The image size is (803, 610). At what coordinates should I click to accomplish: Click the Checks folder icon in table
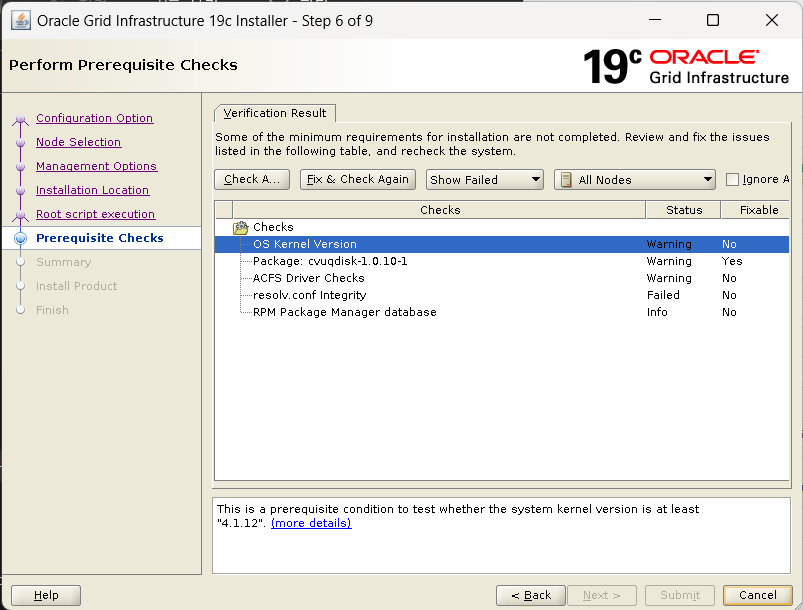coord(240,227)
